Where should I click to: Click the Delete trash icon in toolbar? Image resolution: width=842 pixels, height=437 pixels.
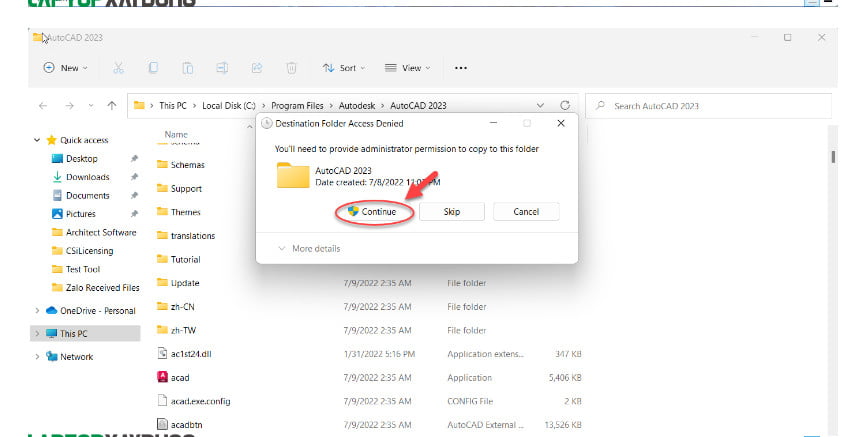291,68
